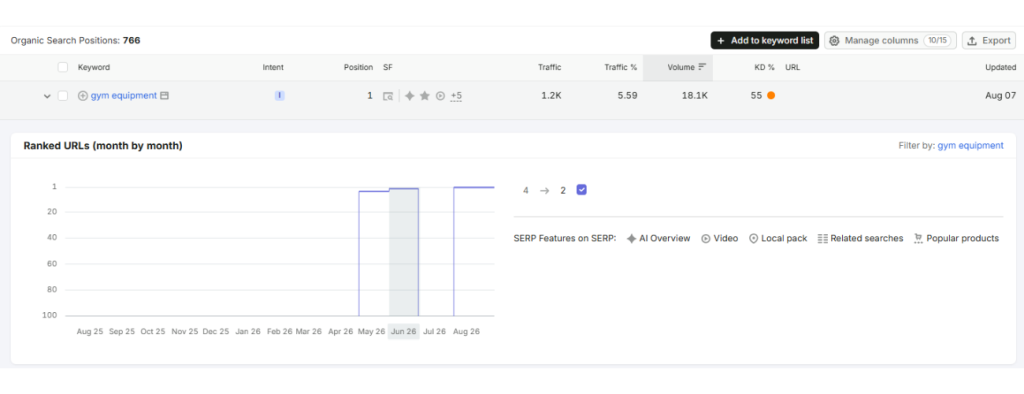Click the Aug 07 updated date
The width and height of the screenshot is (1024, 394).
coord(1000,96)
